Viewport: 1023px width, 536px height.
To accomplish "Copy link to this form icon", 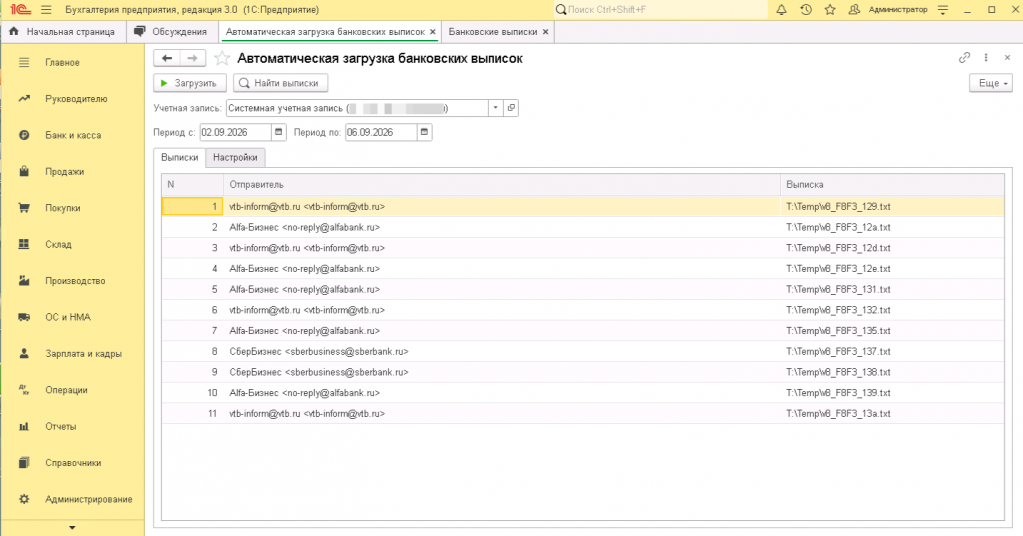I will coord(964,57).
